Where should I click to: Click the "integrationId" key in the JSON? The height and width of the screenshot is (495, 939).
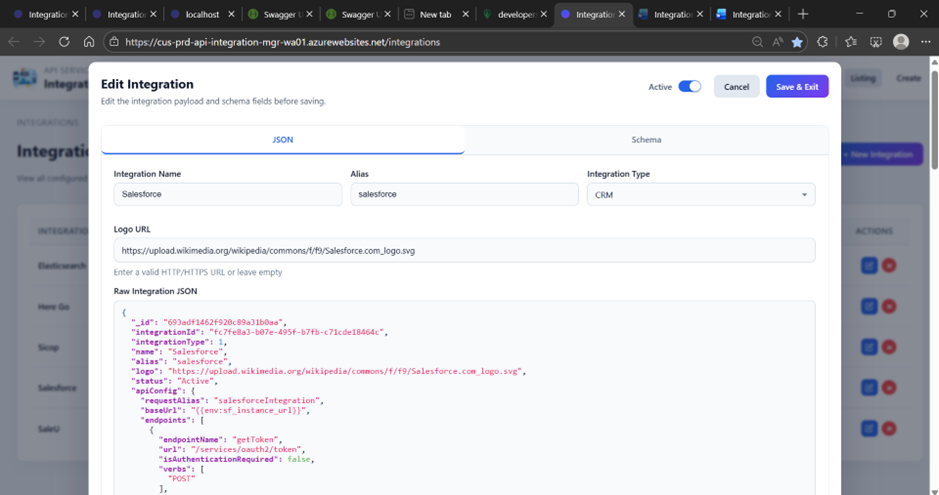168,332
